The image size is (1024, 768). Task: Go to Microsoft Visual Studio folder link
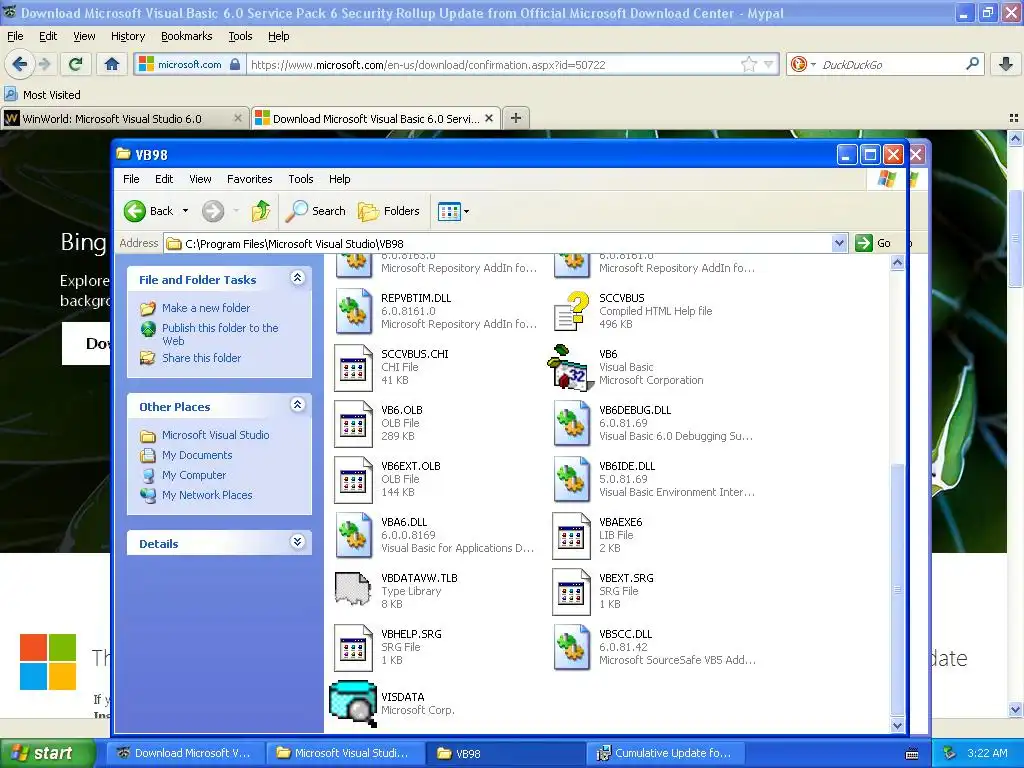(x=216, y=435)
